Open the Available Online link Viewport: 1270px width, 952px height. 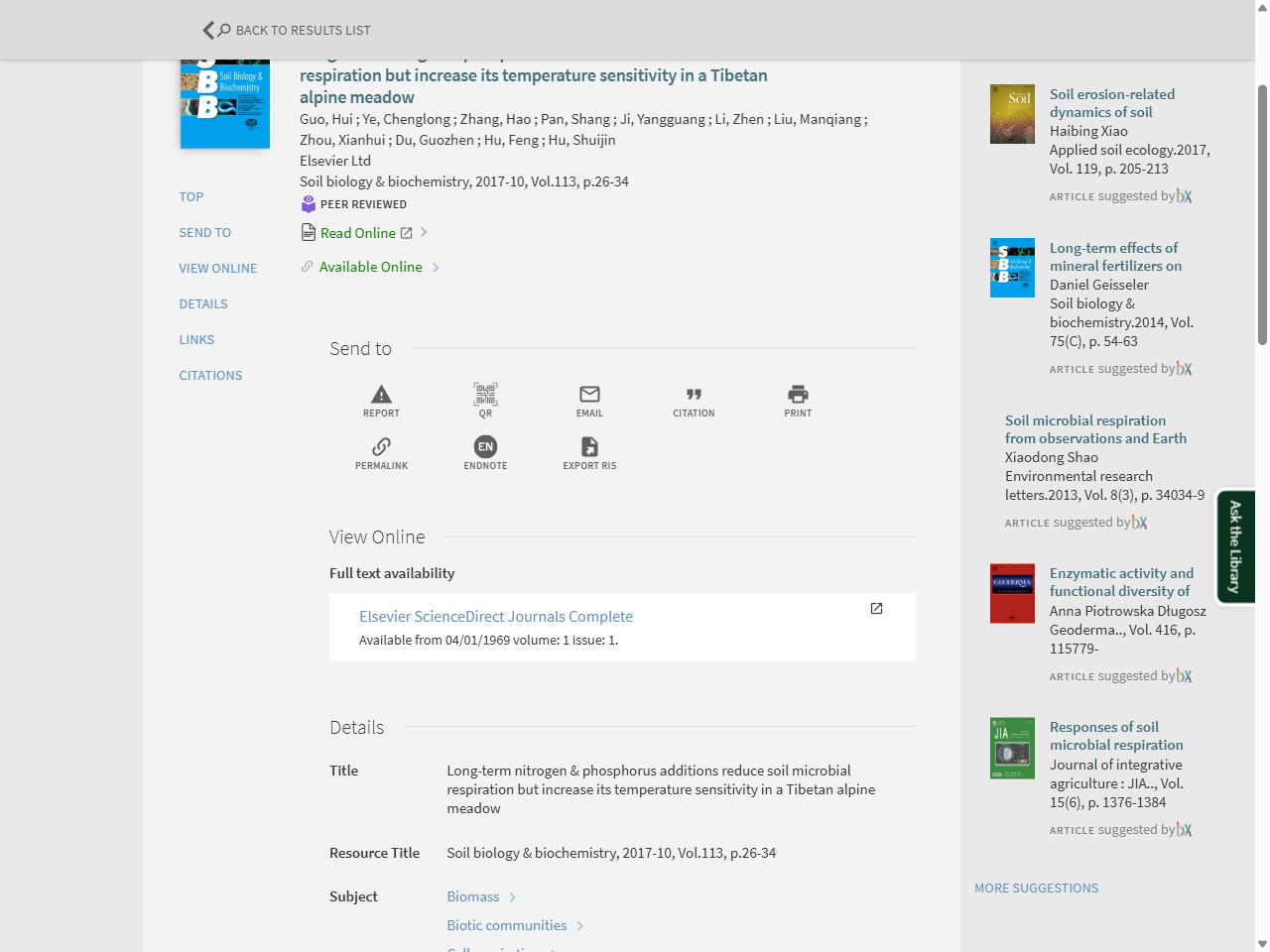coord(371,267)
